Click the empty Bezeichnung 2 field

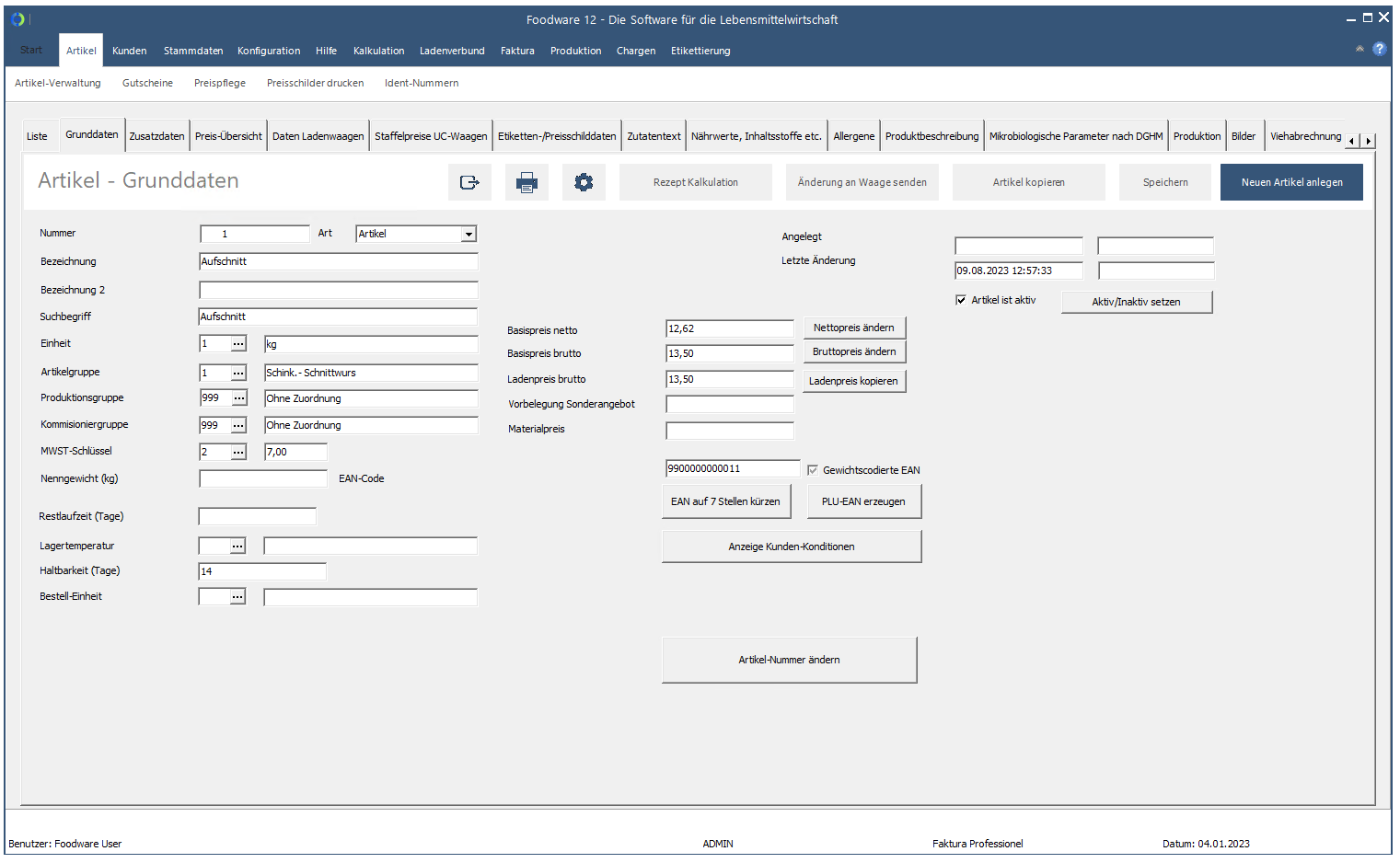coord(339,291)
